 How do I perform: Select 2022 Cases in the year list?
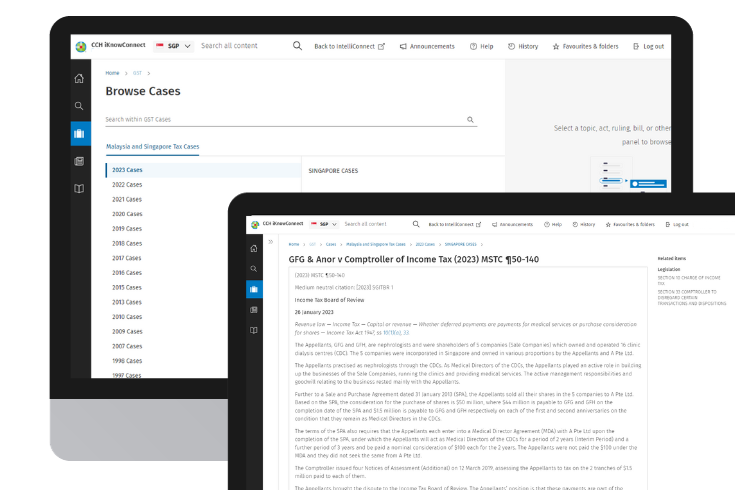127,185
